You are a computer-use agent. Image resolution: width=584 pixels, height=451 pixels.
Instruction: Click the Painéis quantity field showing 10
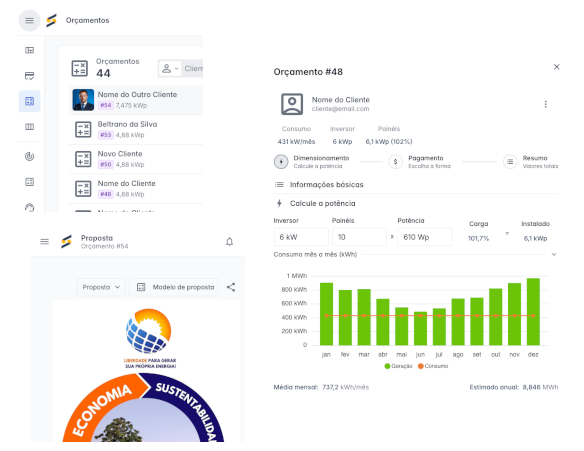click(x=359, y=237)
